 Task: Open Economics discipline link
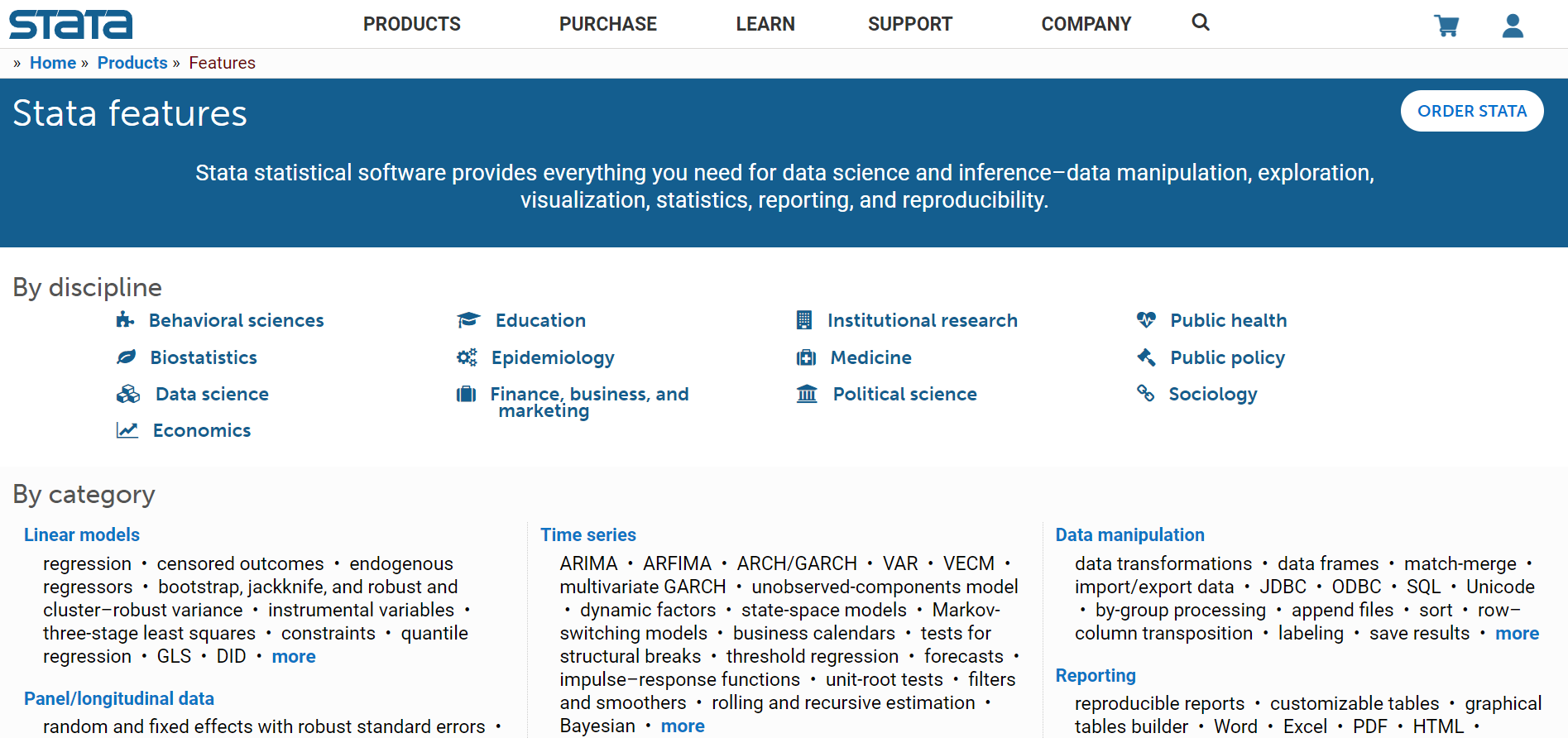[x=202, y=430]
